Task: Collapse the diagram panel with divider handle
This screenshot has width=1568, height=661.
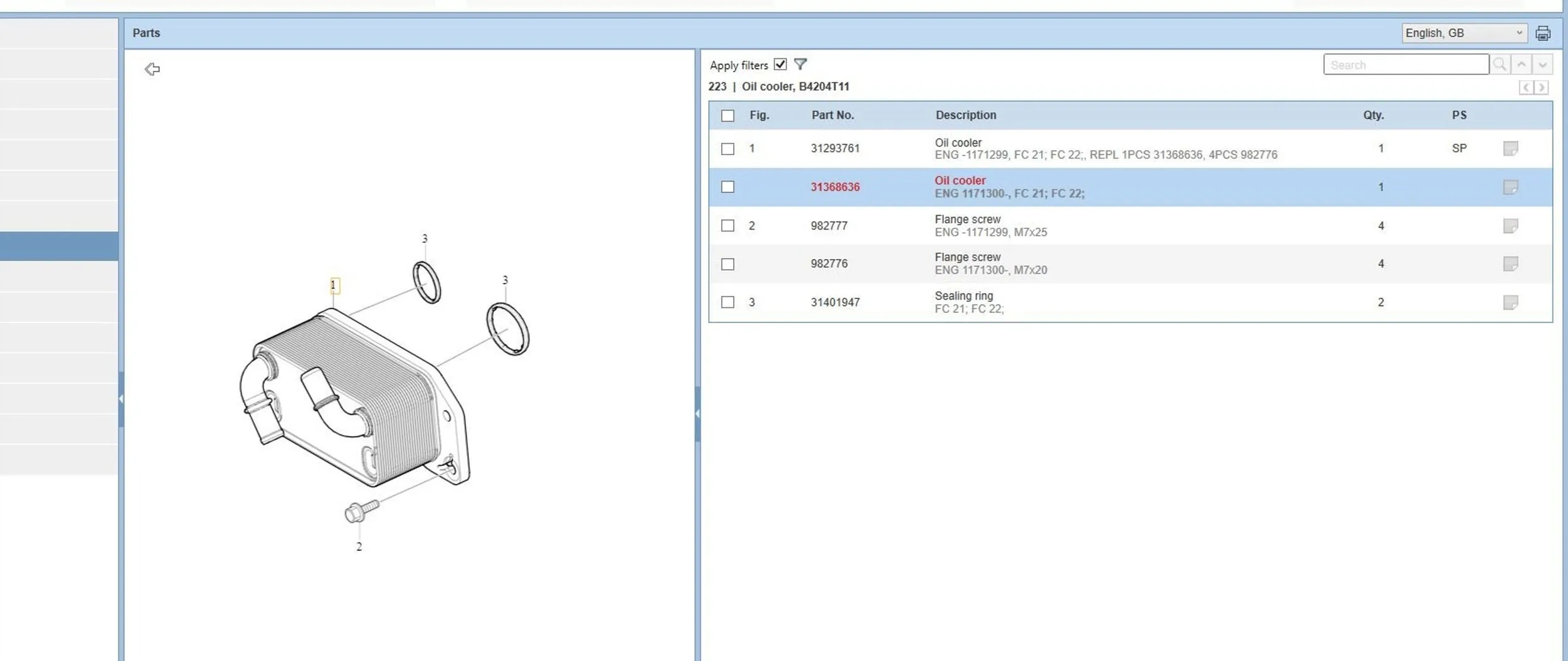Action: 697,414
